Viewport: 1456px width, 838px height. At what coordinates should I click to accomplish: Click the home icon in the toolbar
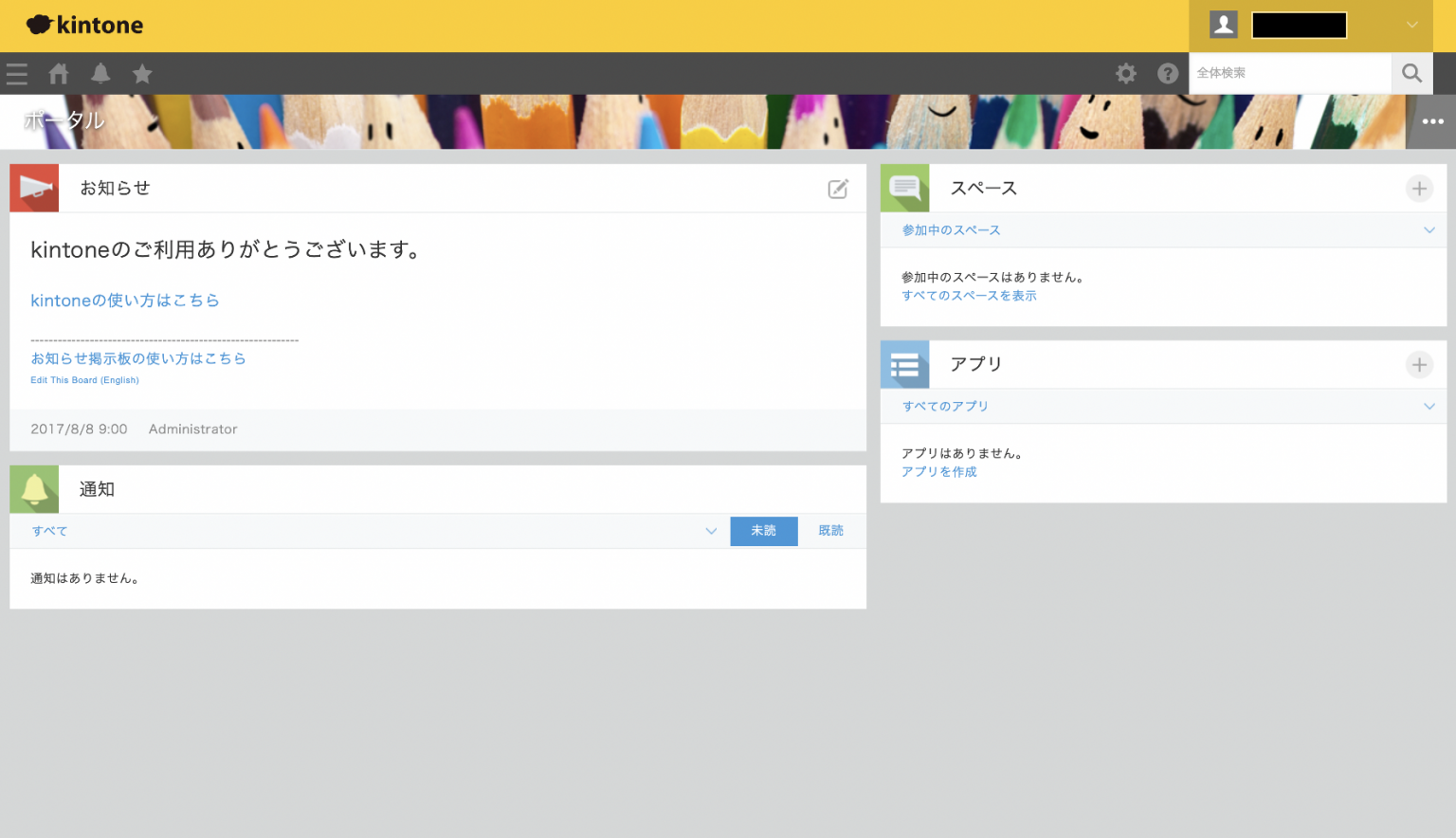pos(58,74)
